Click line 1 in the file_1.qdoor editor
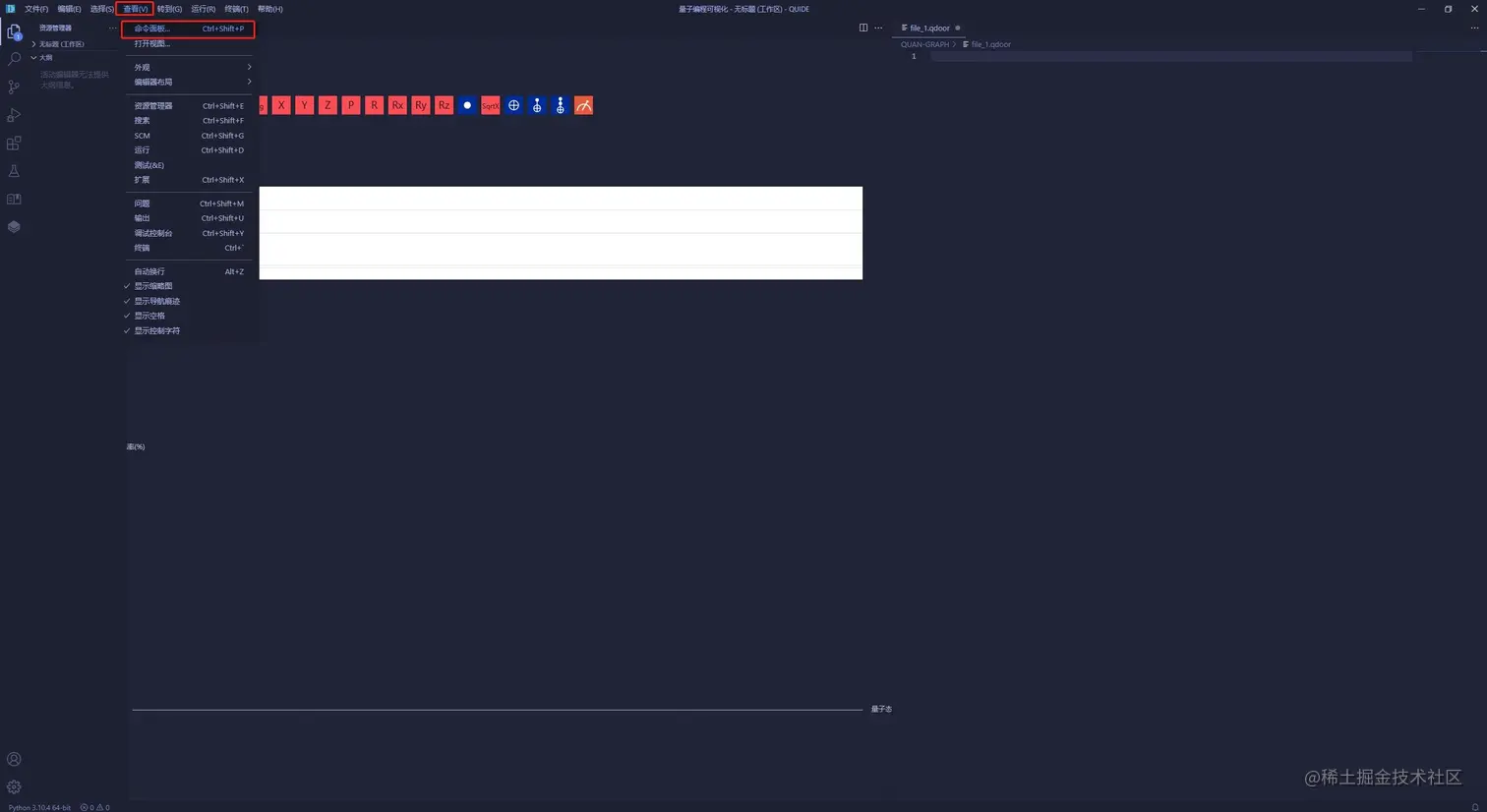Viewport: 1487px width, 812px height. coord(1170,56)
